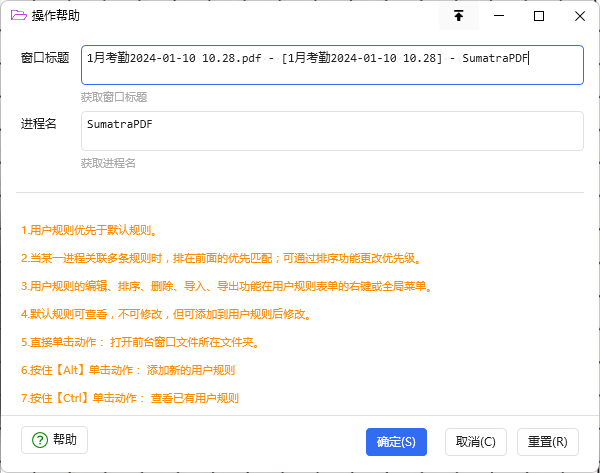Focus the 窗口标题 input field

pyautogui.click(x=332, y=65)
